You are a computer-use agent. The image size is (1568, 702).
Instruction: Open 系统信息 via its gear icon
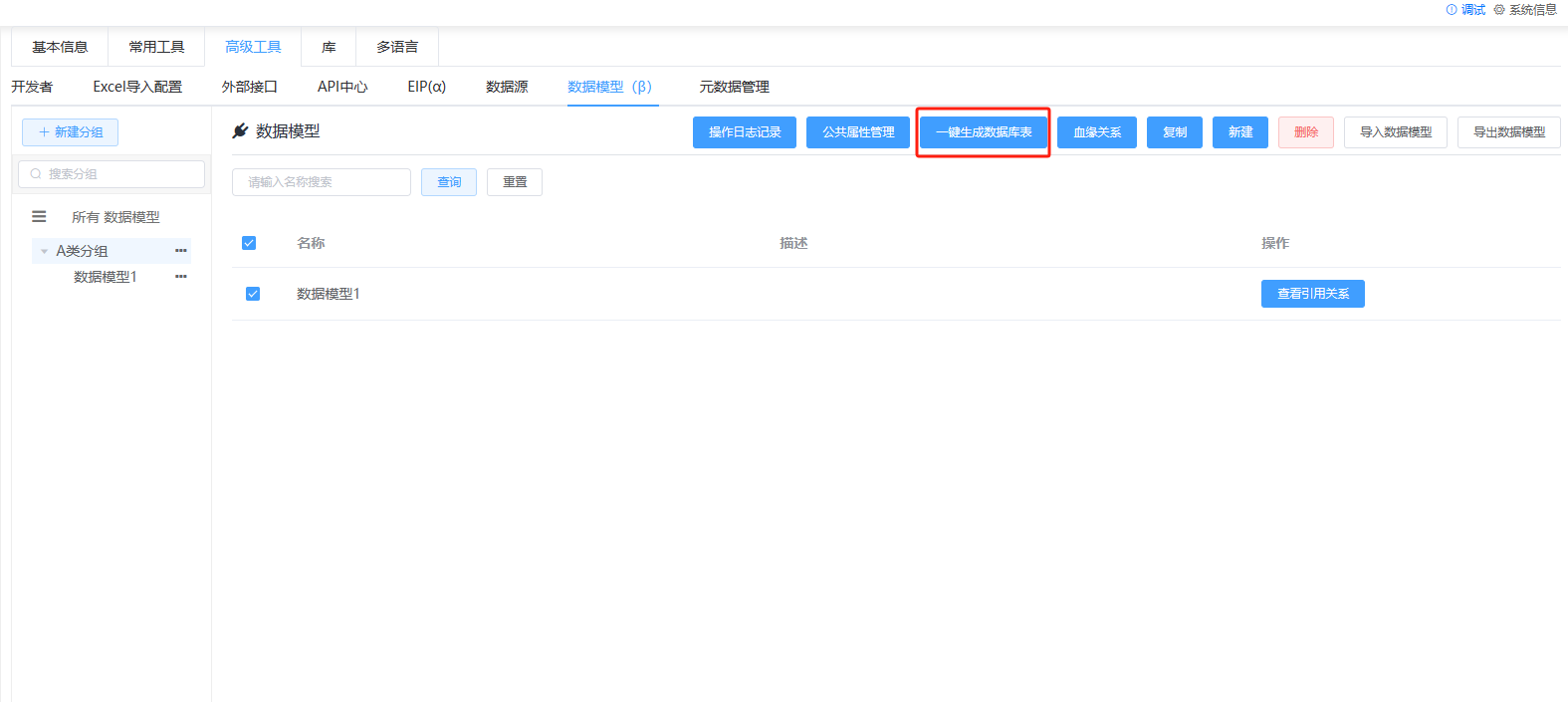click(1499, 10)
